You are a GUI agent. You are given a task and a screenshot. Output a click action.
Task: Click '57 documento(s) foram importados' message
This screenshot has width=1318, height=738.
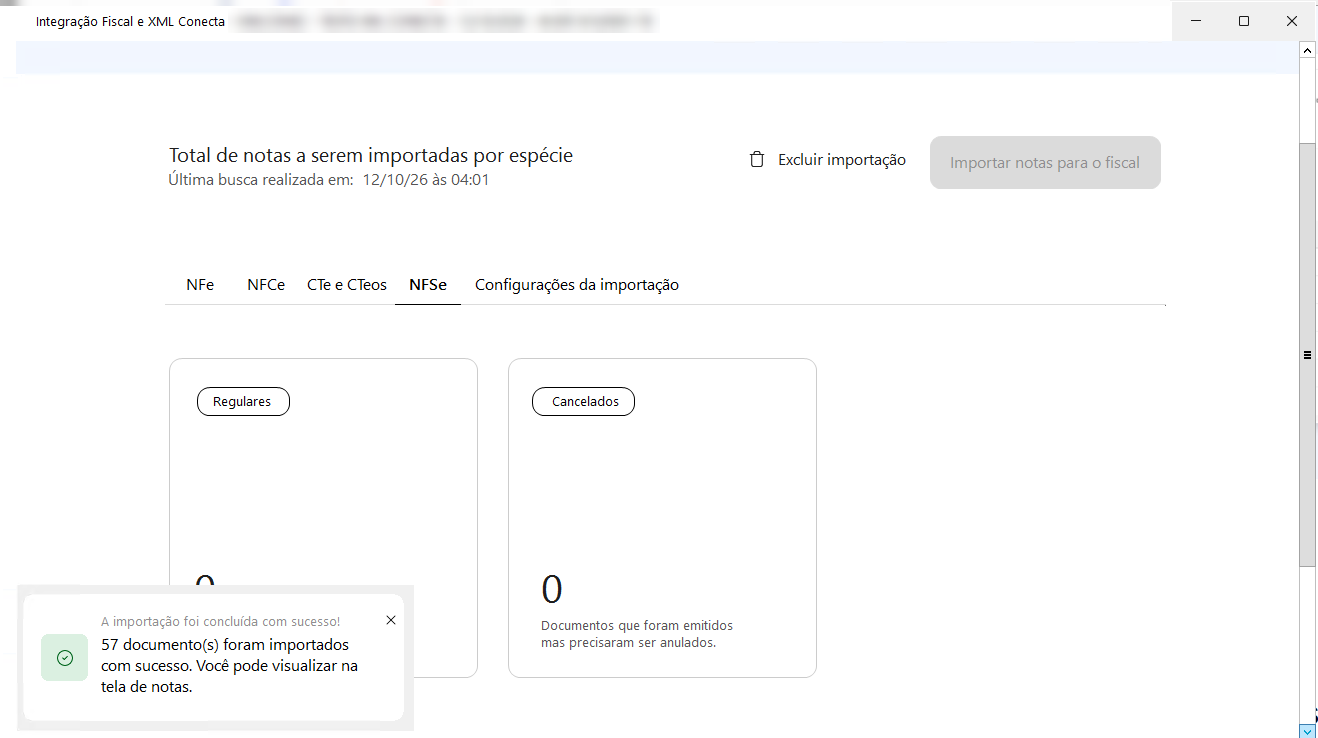point(230,665)
